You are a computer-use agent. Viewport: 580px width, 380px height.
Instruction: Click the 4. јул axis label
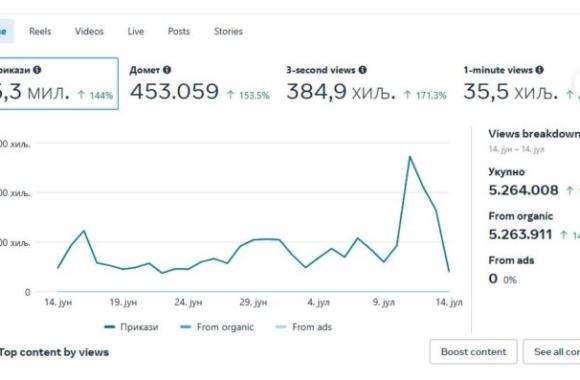[x=318, y=302]
